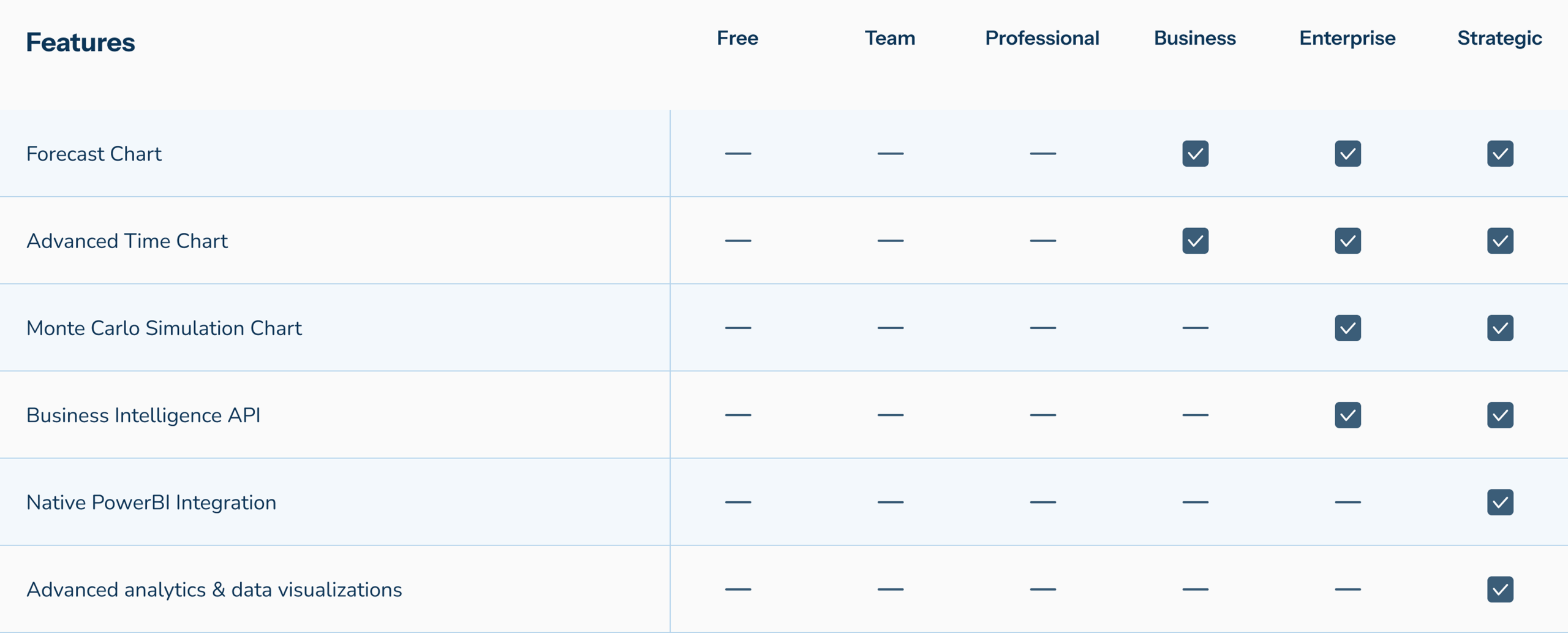The width and height of the screenshot is (1568, 633).
Task: Click the Forecast Chart feature label
Action: 94,154
